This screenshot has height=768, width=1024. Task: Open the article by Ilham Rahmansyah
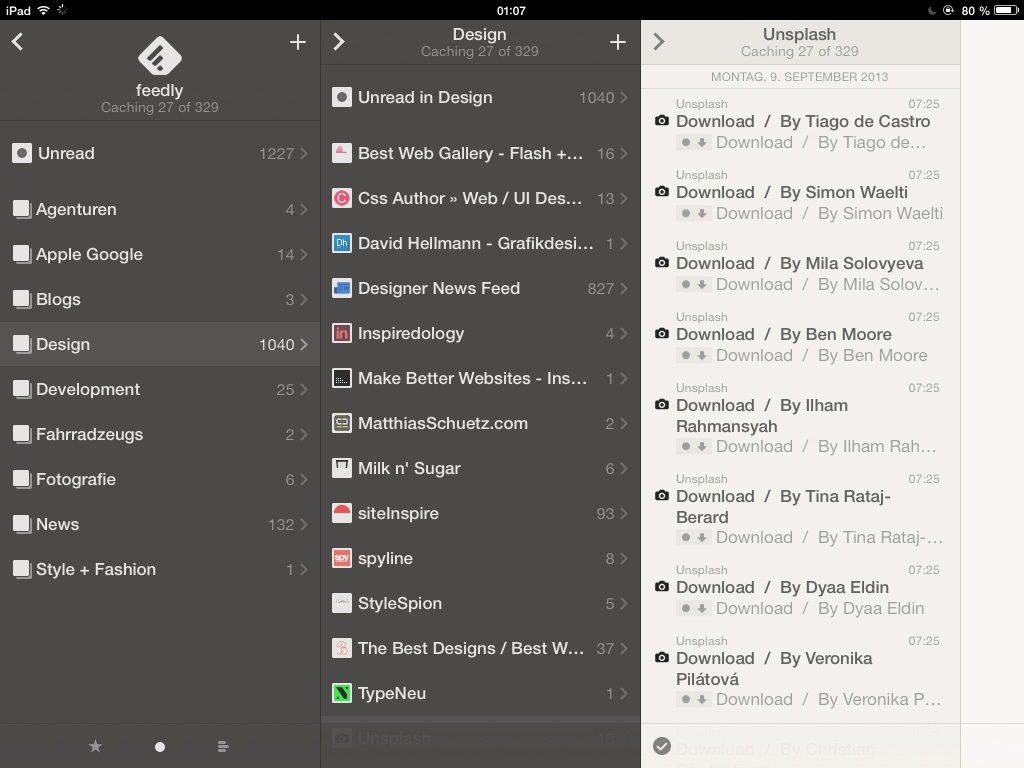tap(801, 418)
